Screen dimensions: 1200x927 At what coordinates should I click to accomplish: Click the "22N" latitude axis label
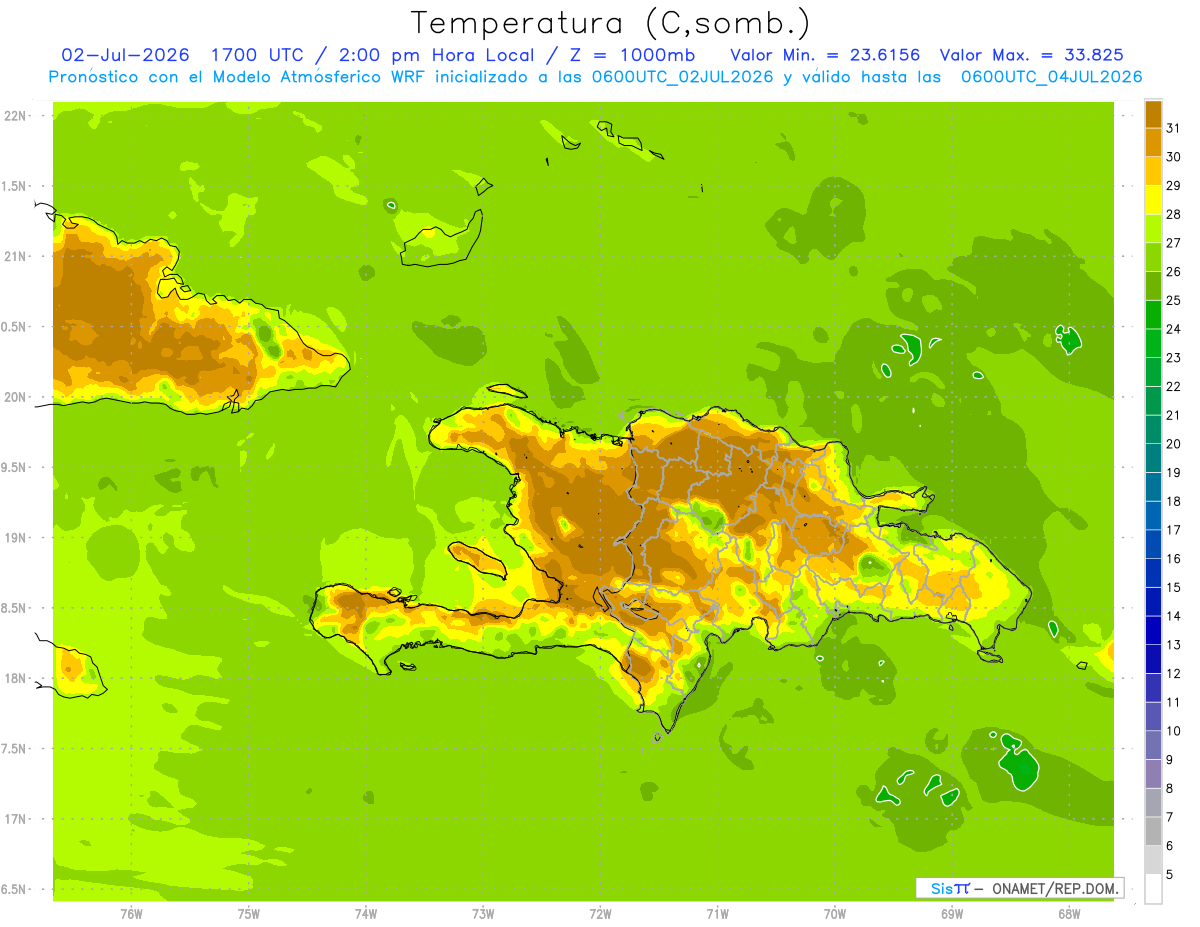16,116
